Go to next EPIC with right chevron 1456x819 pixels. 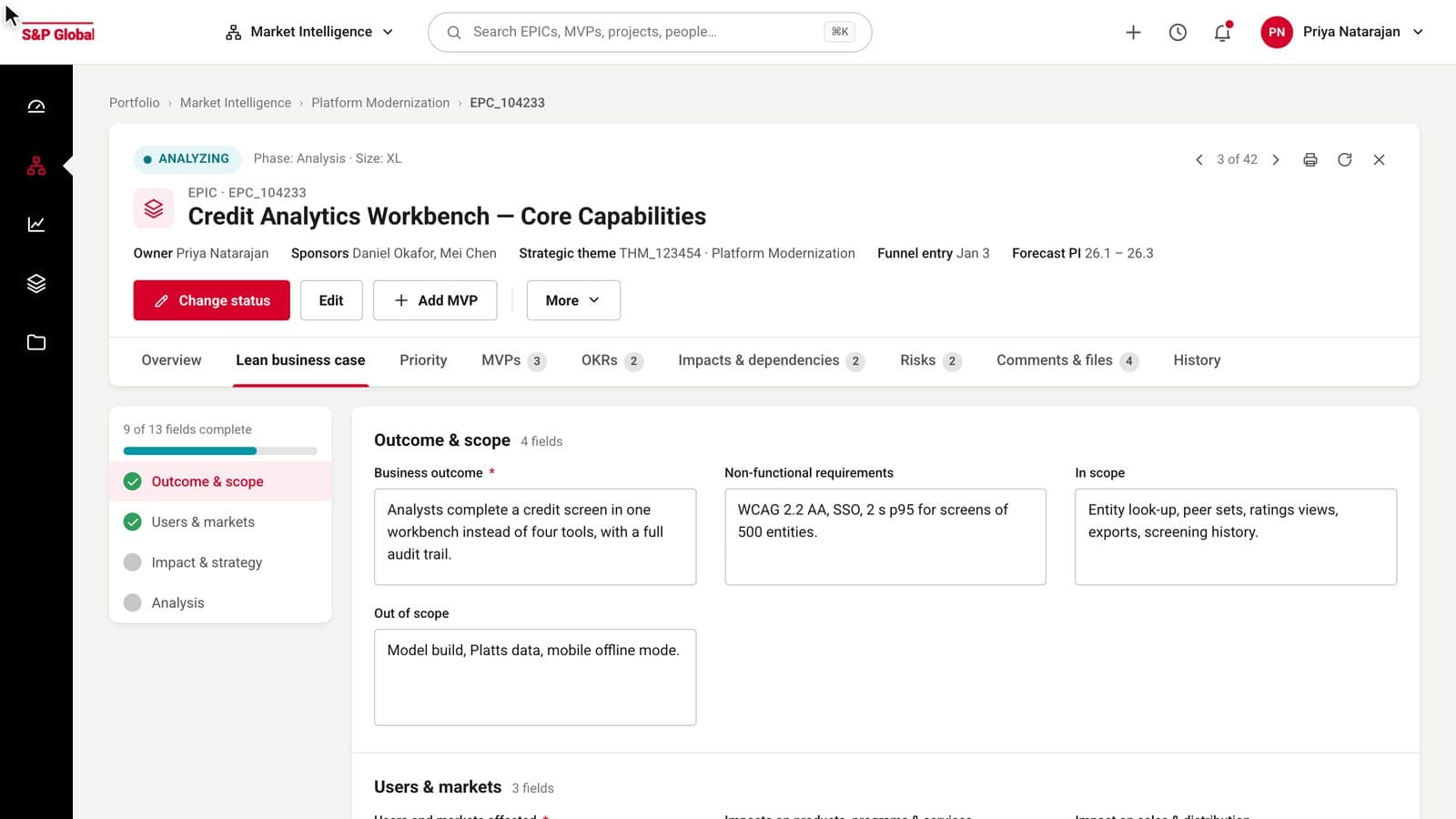[x=1276, y=159]
